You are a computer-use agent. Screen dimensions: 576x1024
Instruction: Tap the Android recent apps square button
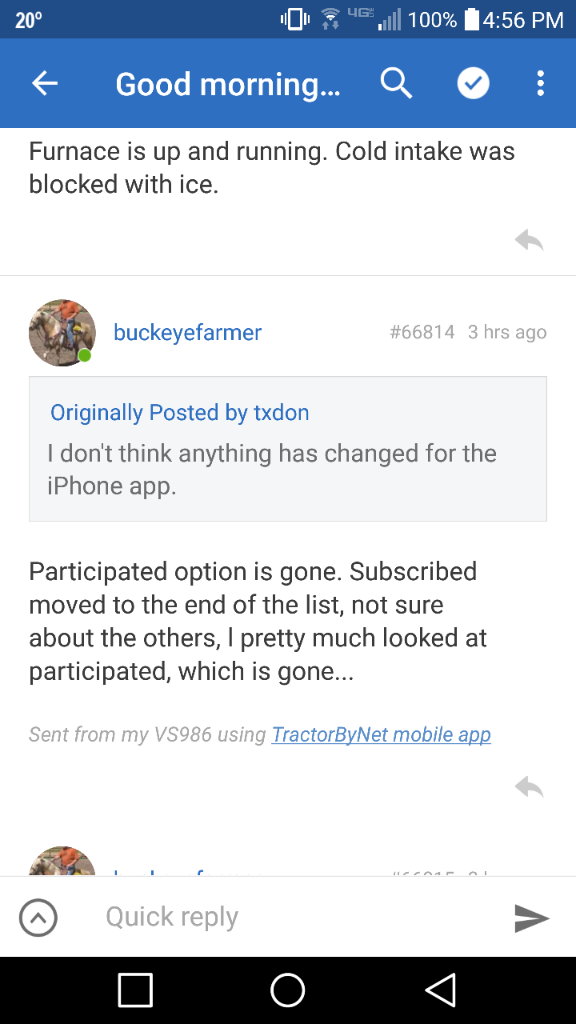pos(135,990)
